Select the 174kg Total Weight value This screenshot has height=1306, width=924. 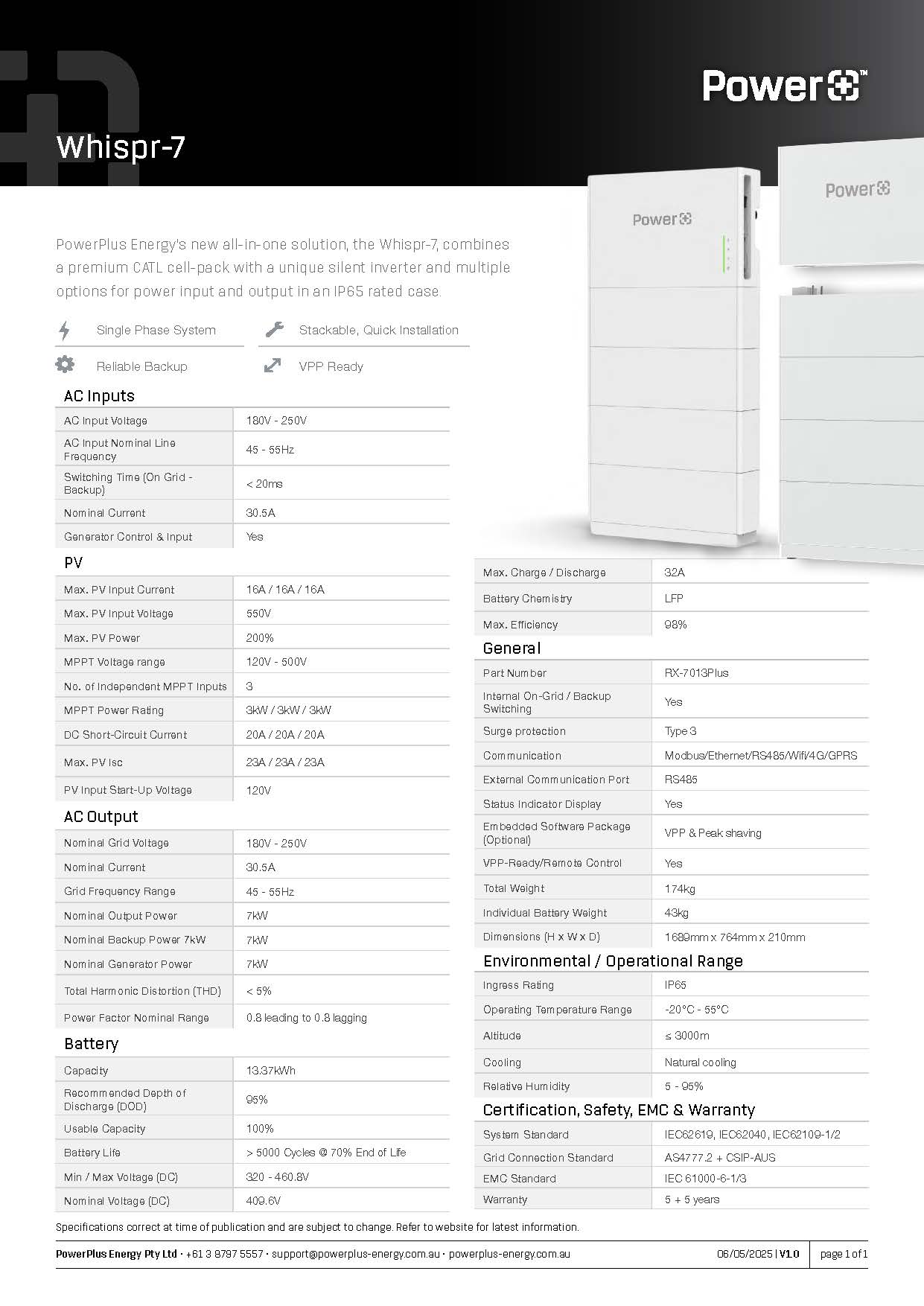680,889
